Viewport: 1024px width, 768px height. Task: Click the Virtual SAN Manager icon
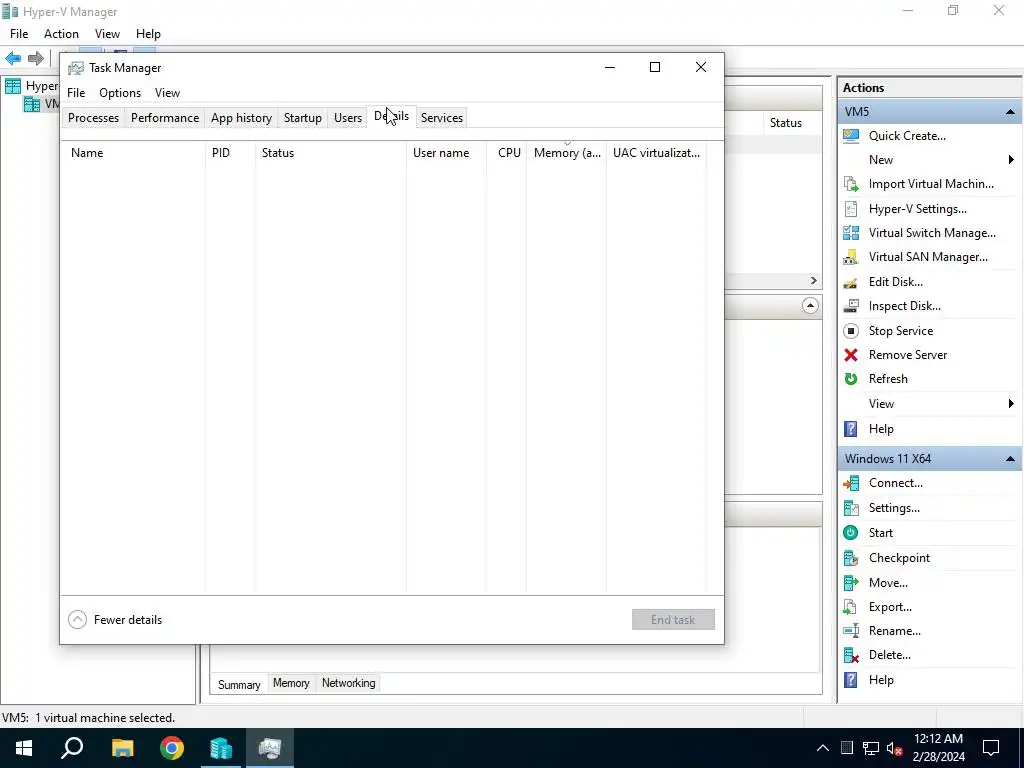[x=851, y=257]
